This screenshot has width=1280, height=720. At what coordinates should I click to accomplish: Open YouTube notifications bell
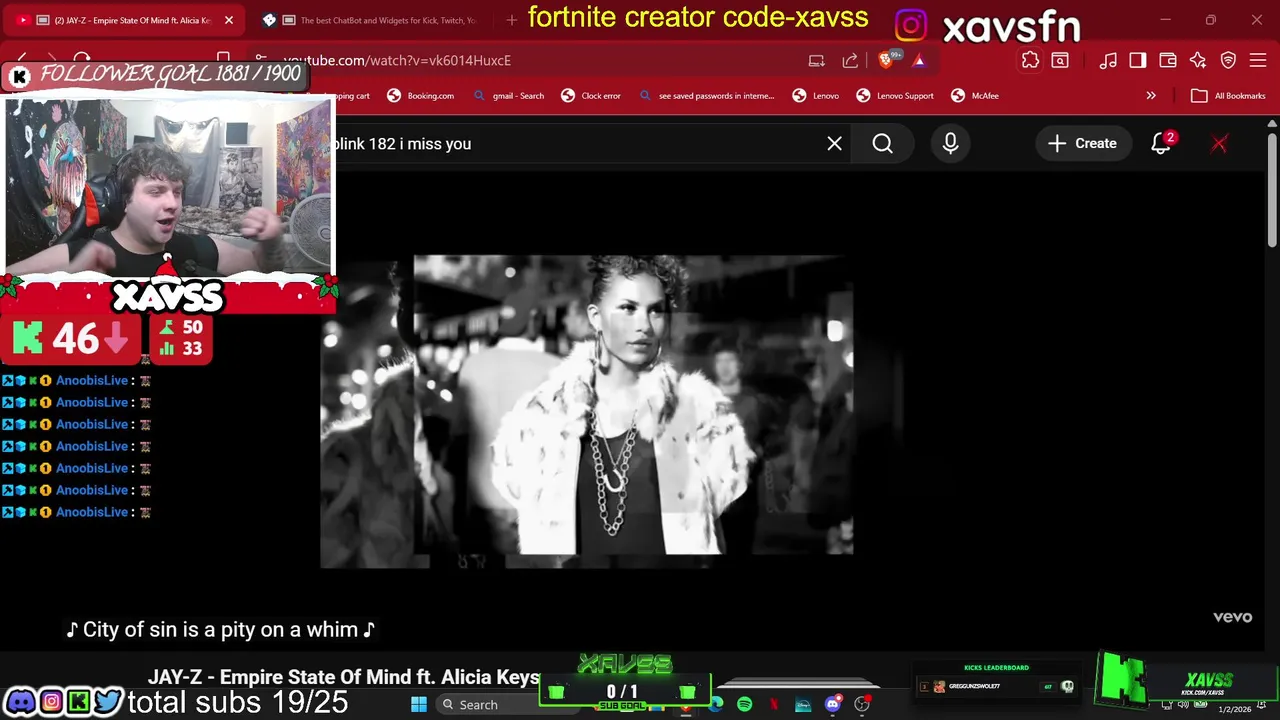coord(1161,144)
